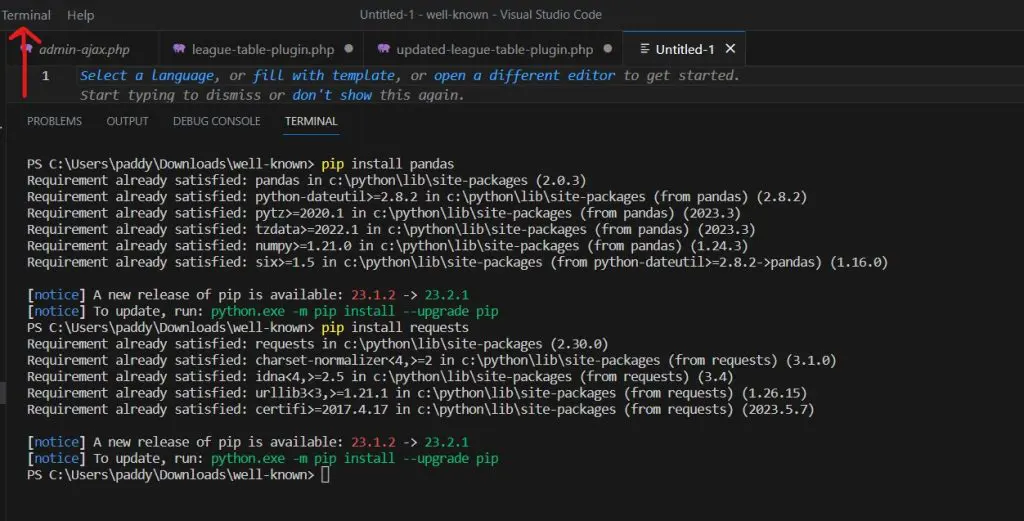Screen dimensions: 1024x521
Task: Click the "don't show" link
Action: click(x=332, y=95)
